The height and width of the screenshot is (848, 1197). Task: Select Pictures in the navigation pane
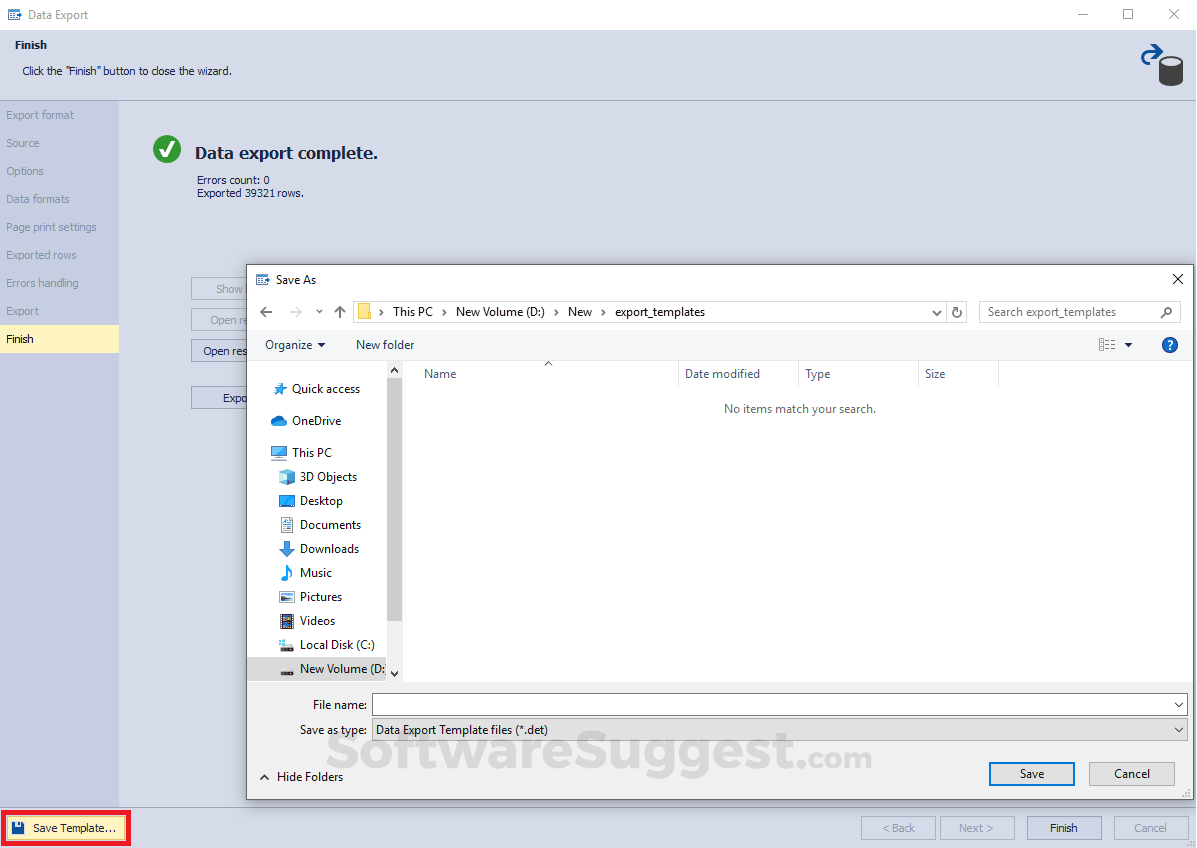[x=321, y=596]
